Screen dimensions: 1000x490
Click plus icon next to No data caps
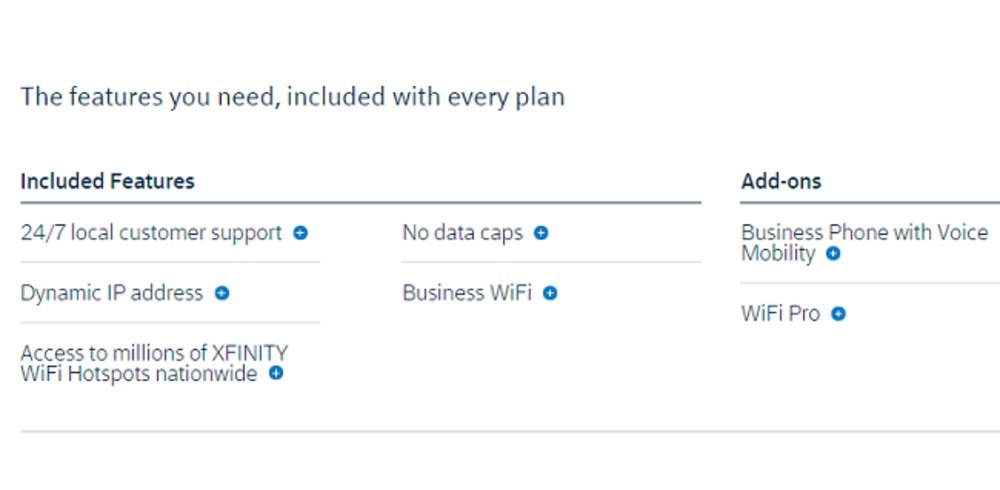pos(541,233)
